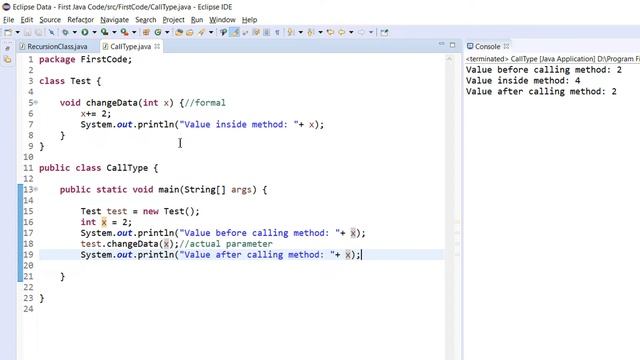Image resolution: width=640 pixels, height=360 pixels.
Task: Click the Debug bug icon
Action: (x=65, y=32)
